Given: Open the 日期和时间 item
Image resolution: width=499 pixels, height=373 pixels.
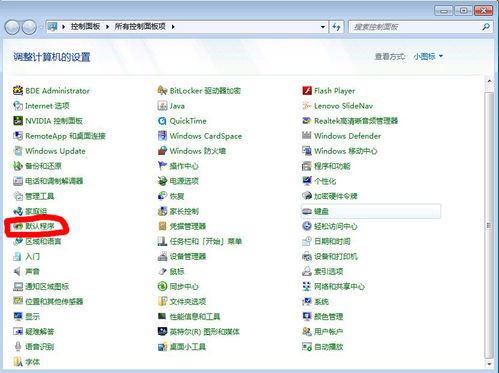Looking at the screenshot, I should coord(326,241).
